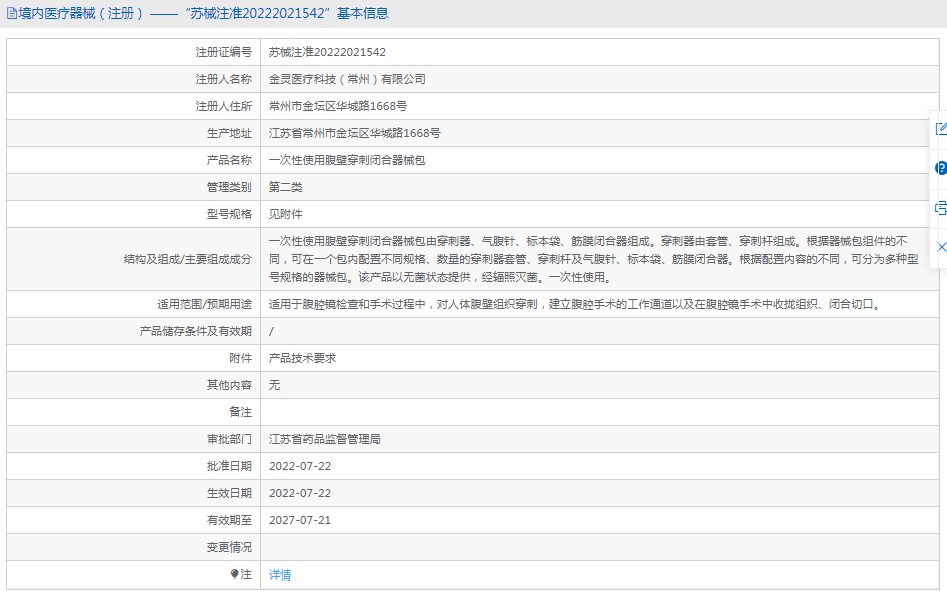
Task: Click the 有效期至 row label
Action: (229, 520)
